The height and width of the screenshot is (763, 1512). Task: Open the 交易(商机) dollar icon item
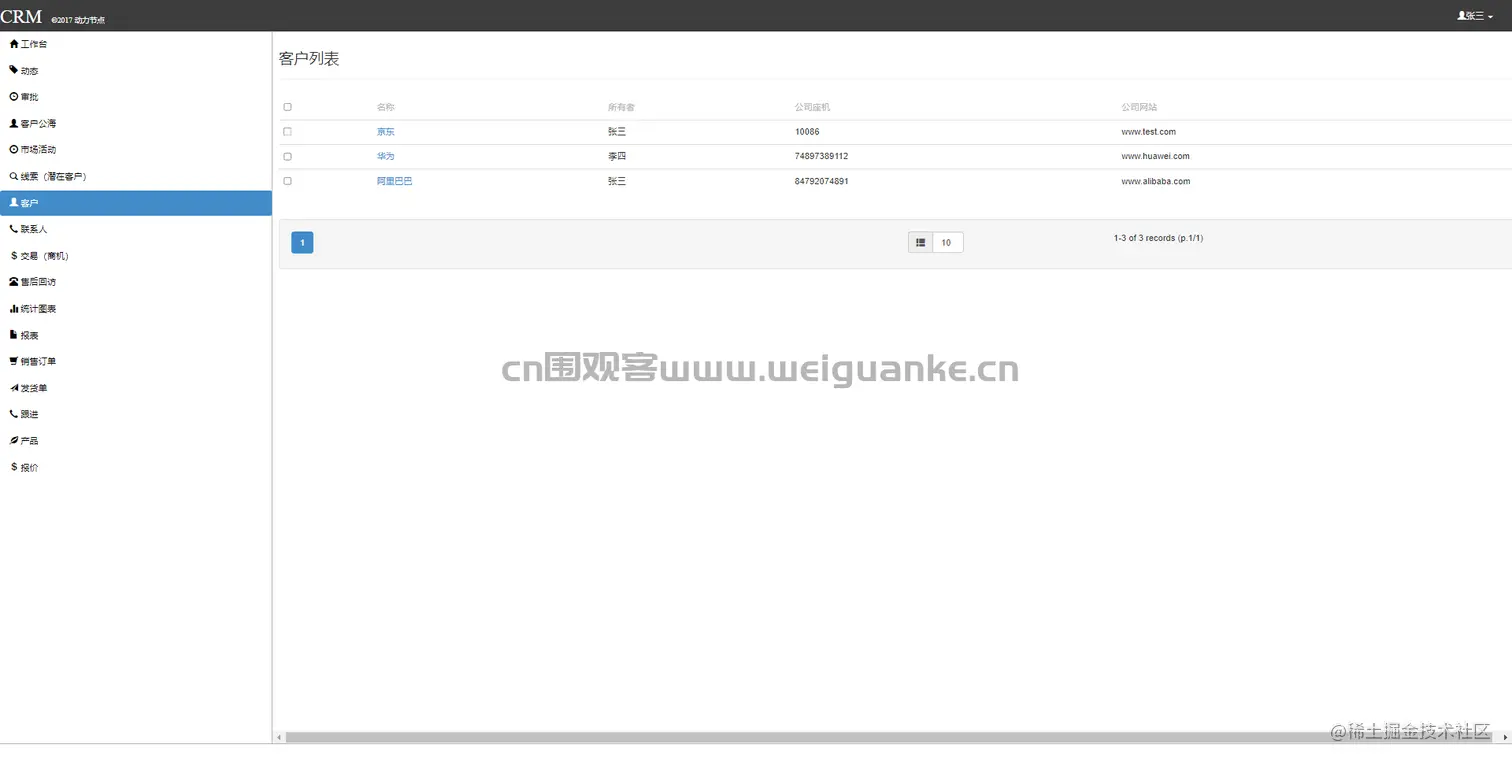click(x=39, y=256)
